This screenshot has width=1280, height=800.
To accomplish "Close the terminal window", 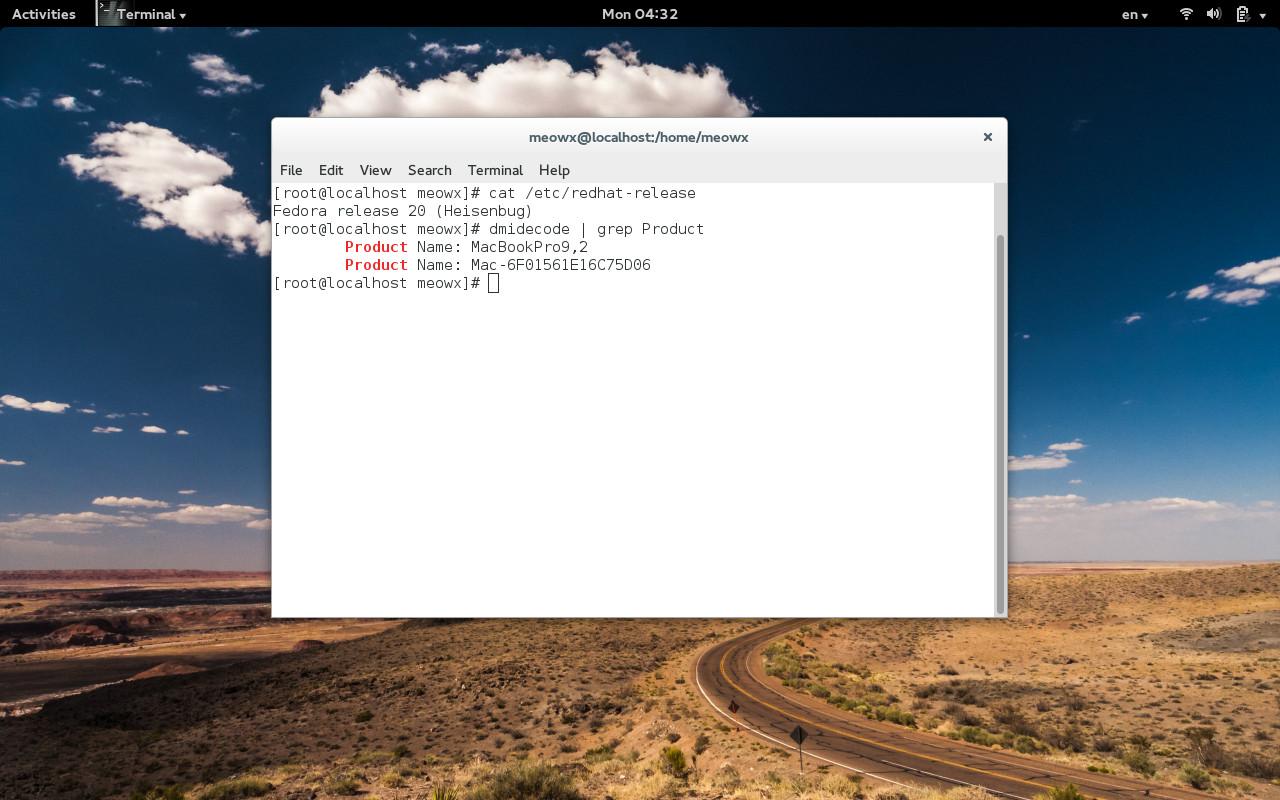I will pyautogui.click(x=987, y=137).
